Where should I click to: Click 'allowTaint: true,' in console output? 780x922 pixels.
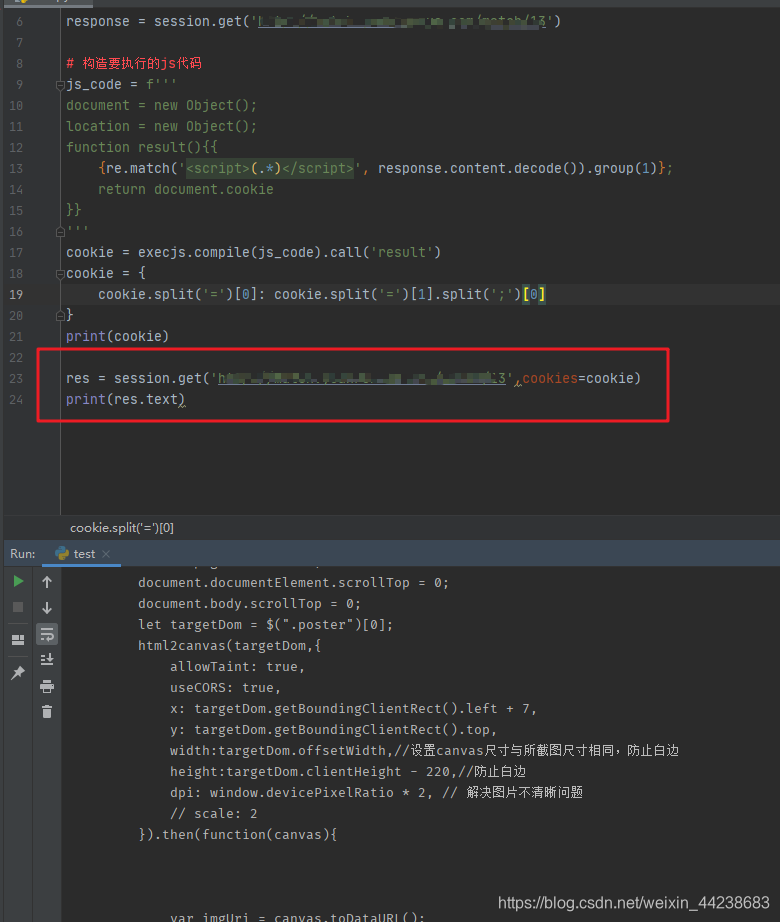[237, 667]
